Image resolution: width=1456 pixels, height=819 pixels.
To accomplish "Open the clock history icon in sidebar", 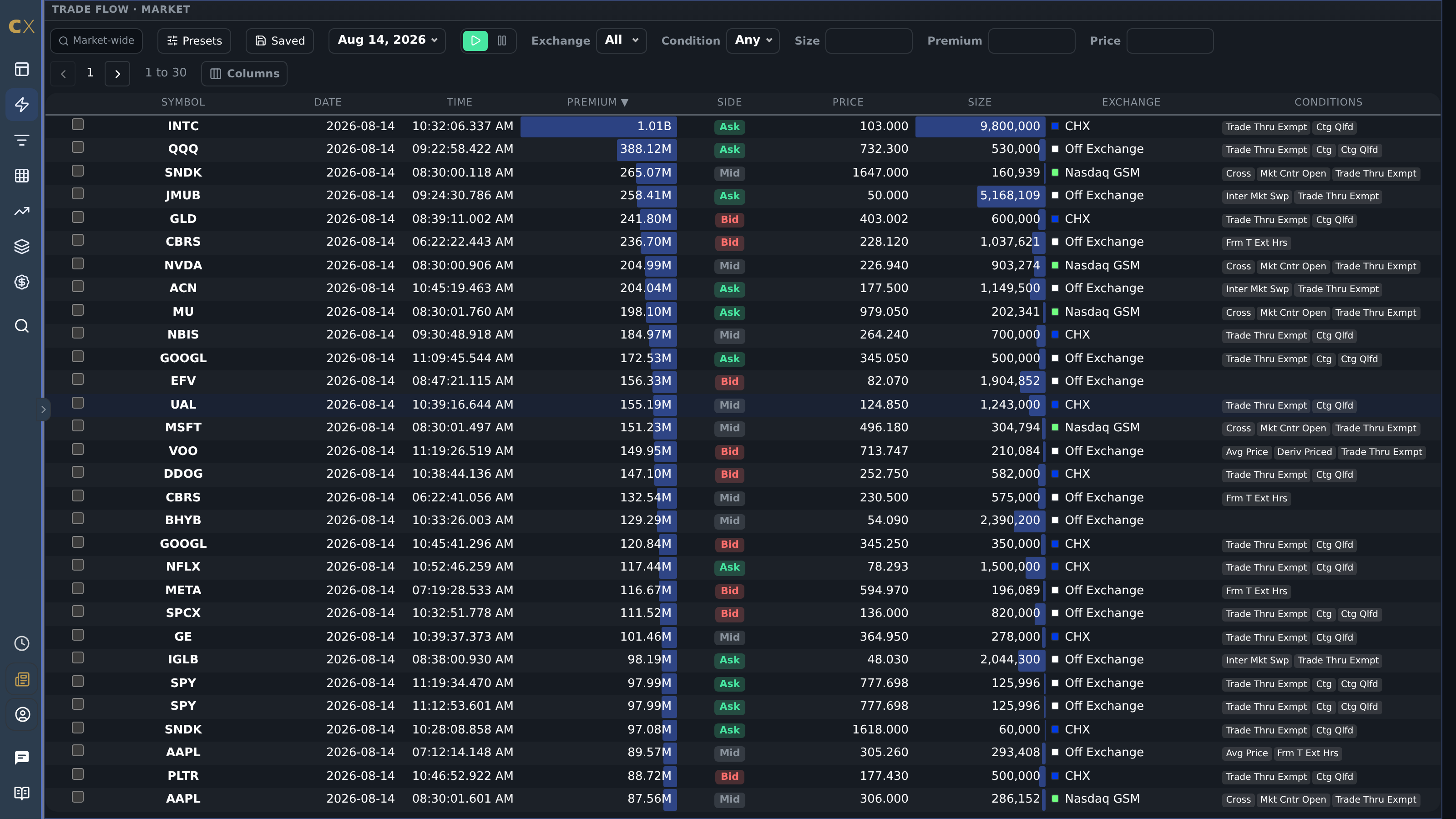I will tap(21, 643).
